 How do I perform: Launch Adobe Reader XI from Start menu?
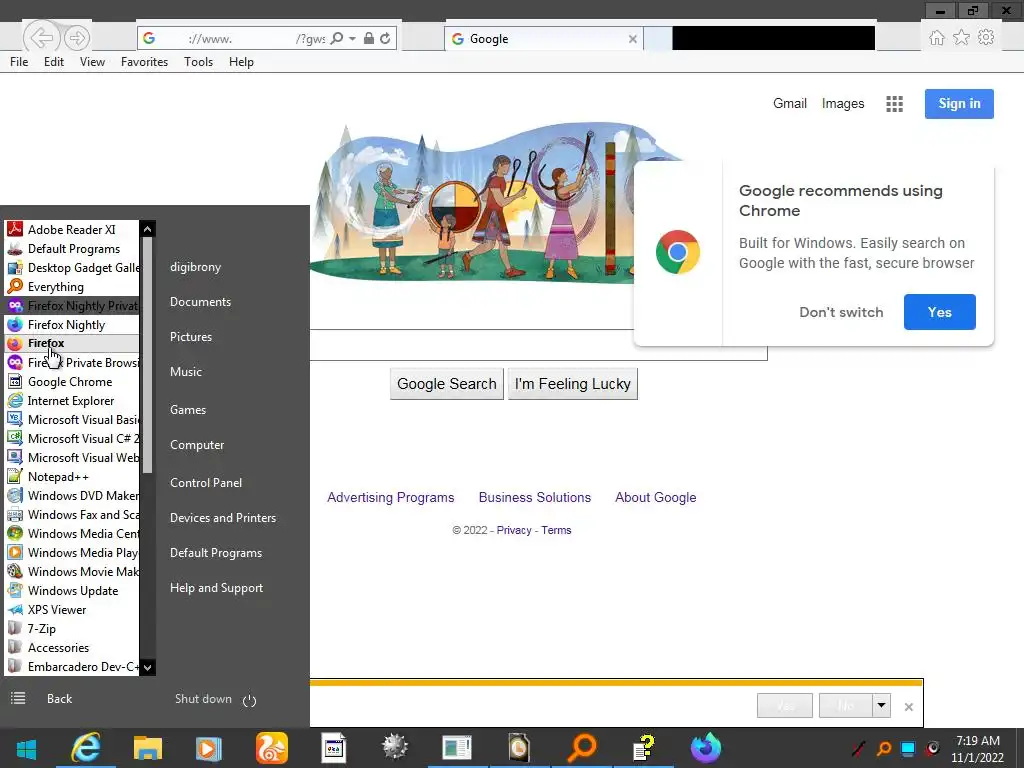click(x=72, y=229)
